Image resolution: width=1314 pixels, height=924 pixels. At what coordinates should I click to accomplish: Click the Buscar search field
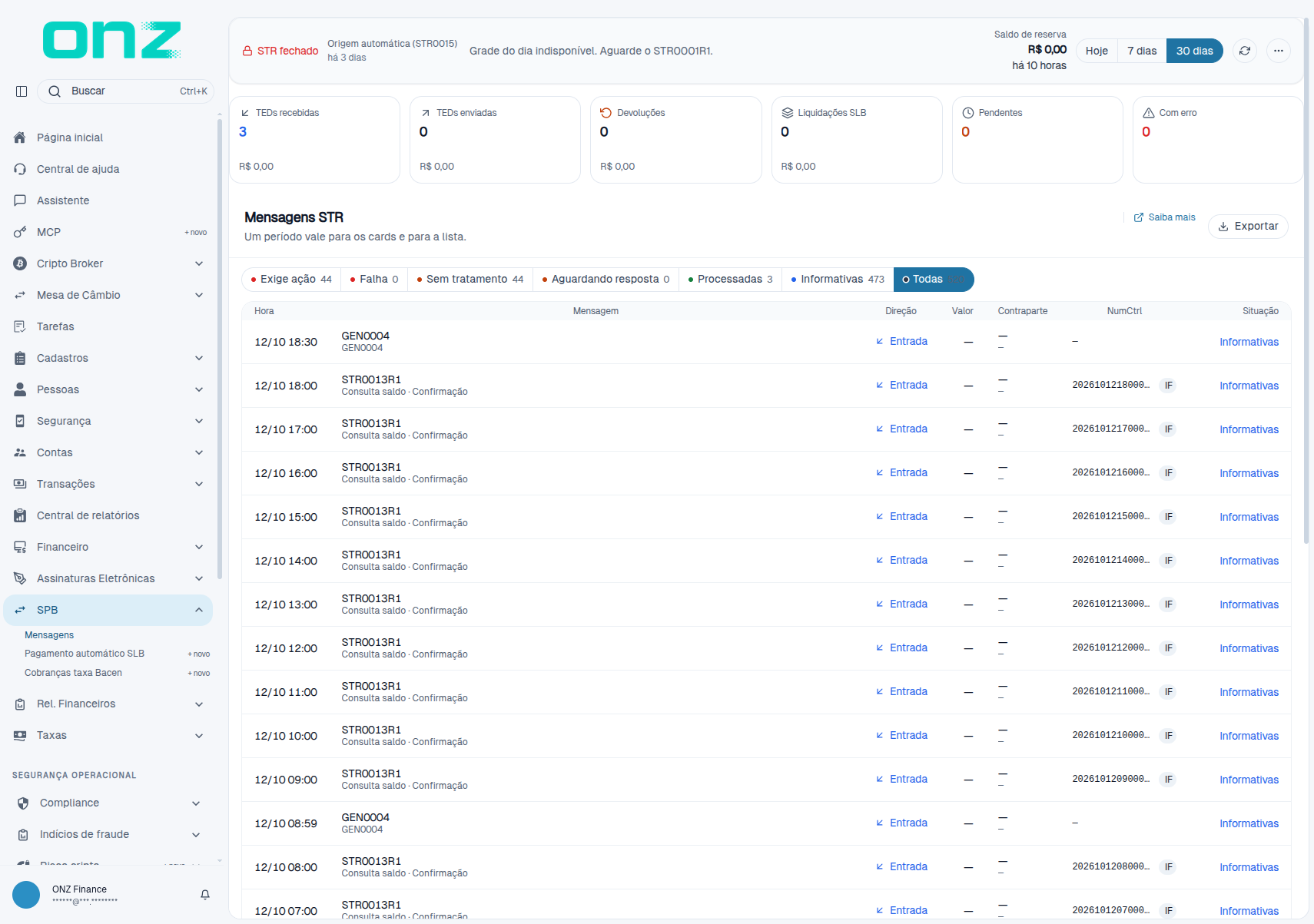126,91
